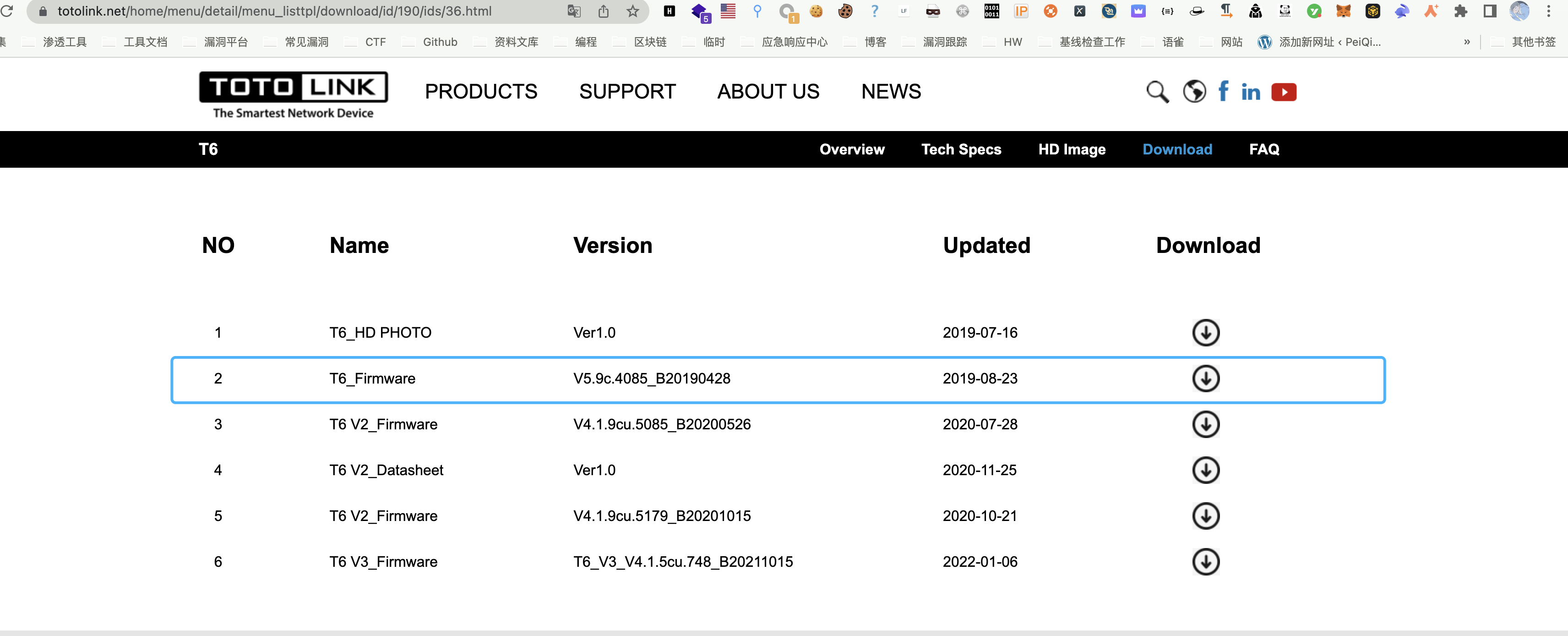Open the PRODUCTS menu

481,91
